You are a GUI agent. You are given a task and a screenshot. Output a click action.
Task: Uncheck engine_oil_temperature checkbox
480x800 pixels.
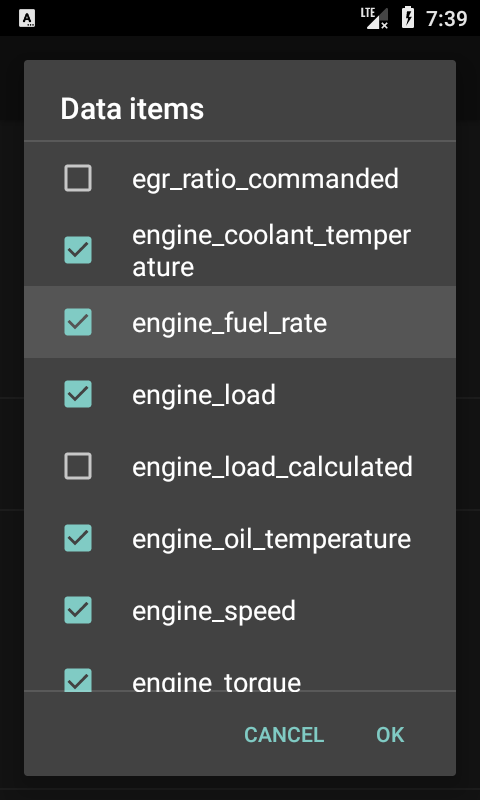click(78, 538)
